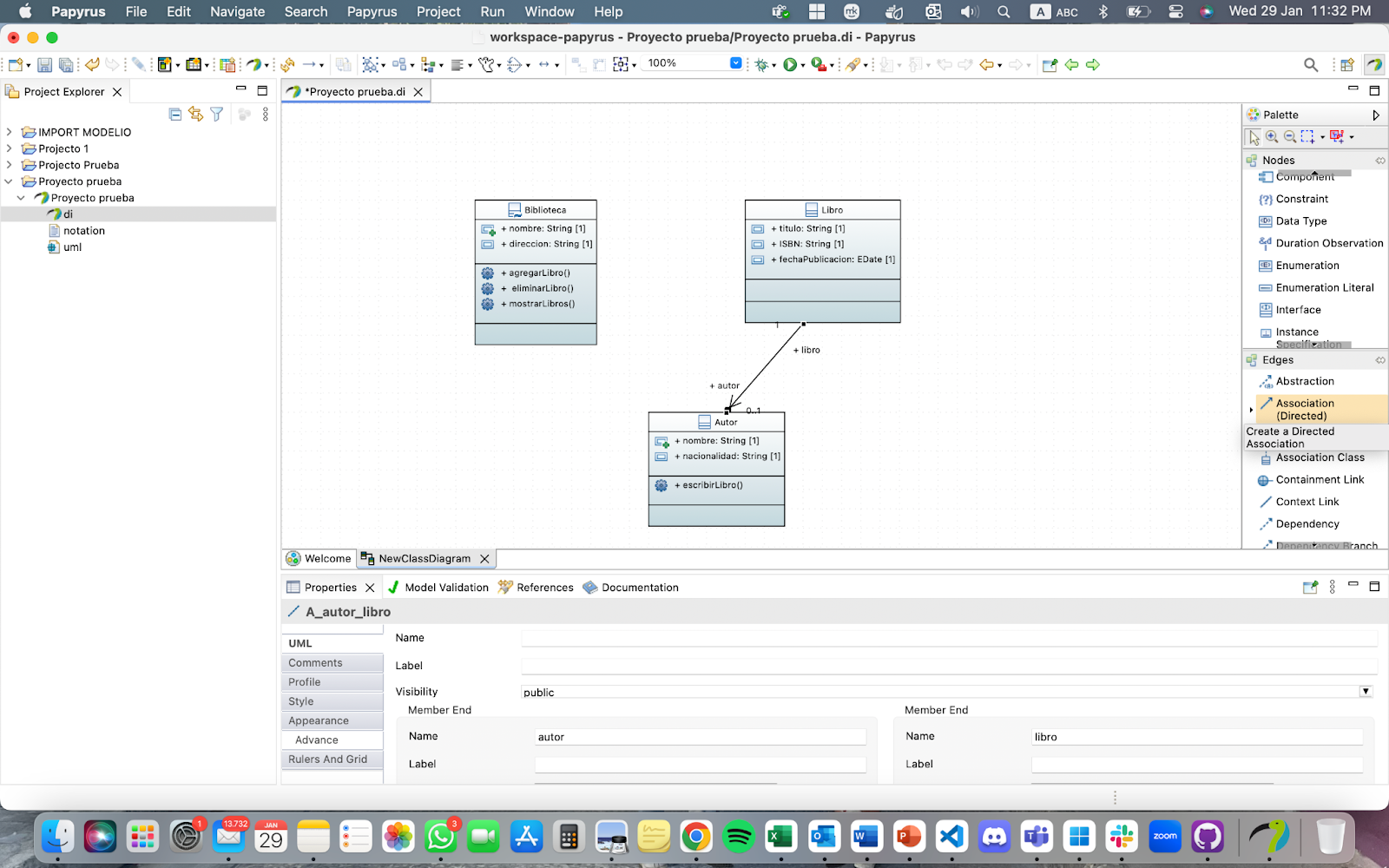
Task: Click the Undo arrow in the toolbar
Action: (92, 65)
